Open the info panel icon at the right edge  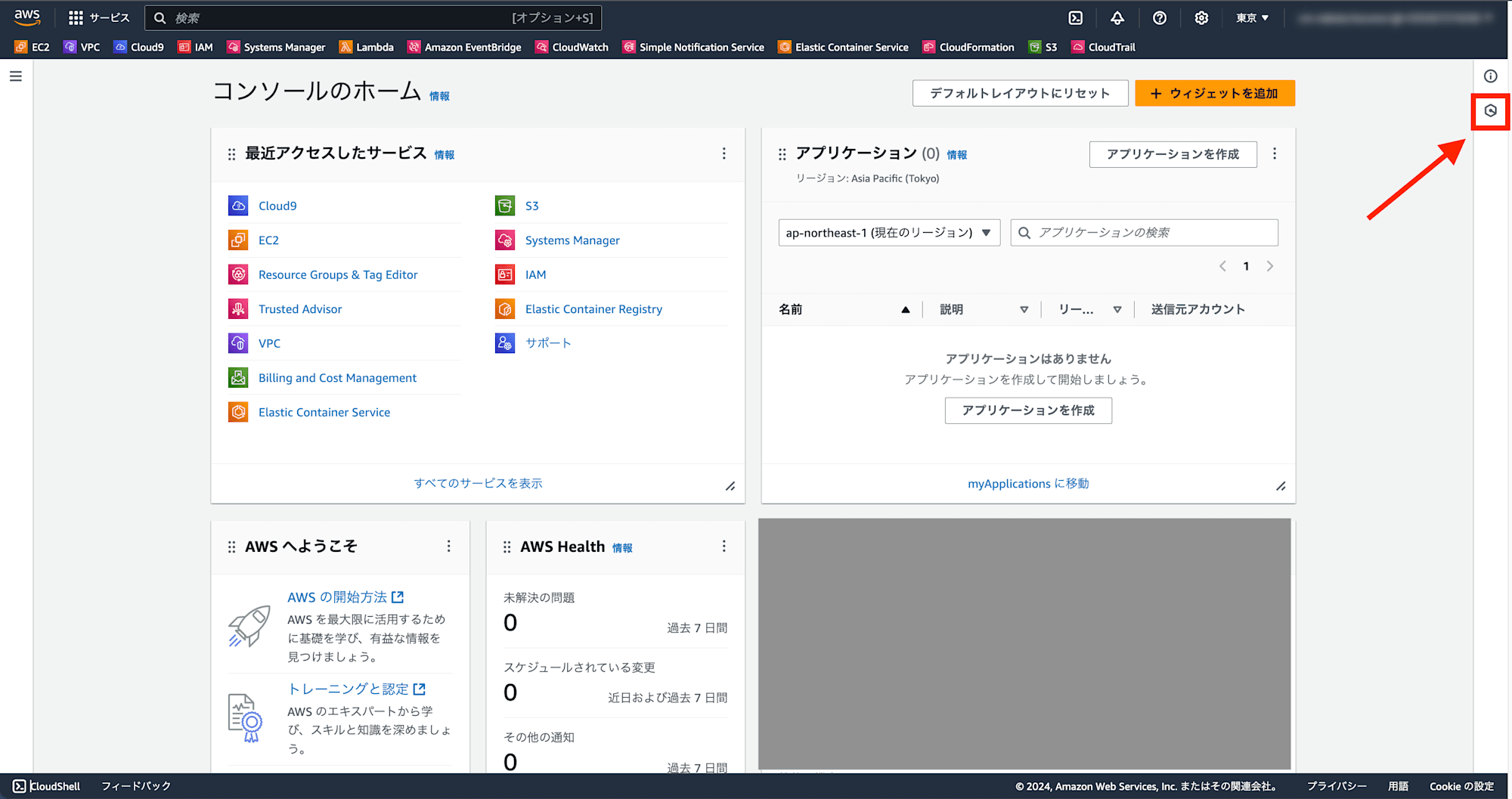tap(1490, 76)
